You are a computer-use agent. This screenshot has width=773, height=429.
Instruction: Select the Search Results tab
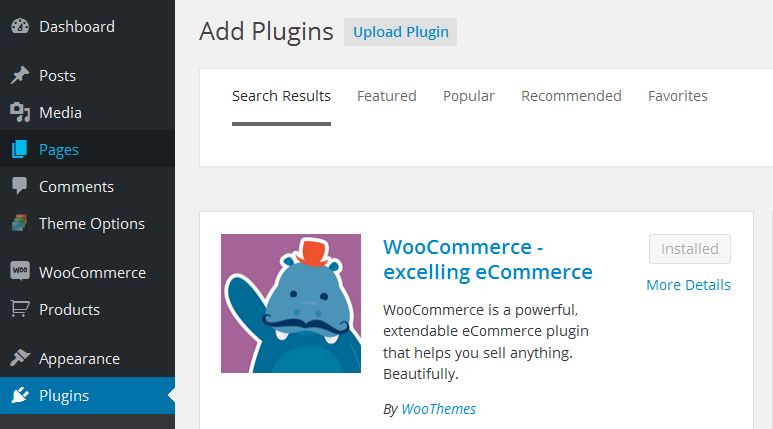click(x=281, y=96)
